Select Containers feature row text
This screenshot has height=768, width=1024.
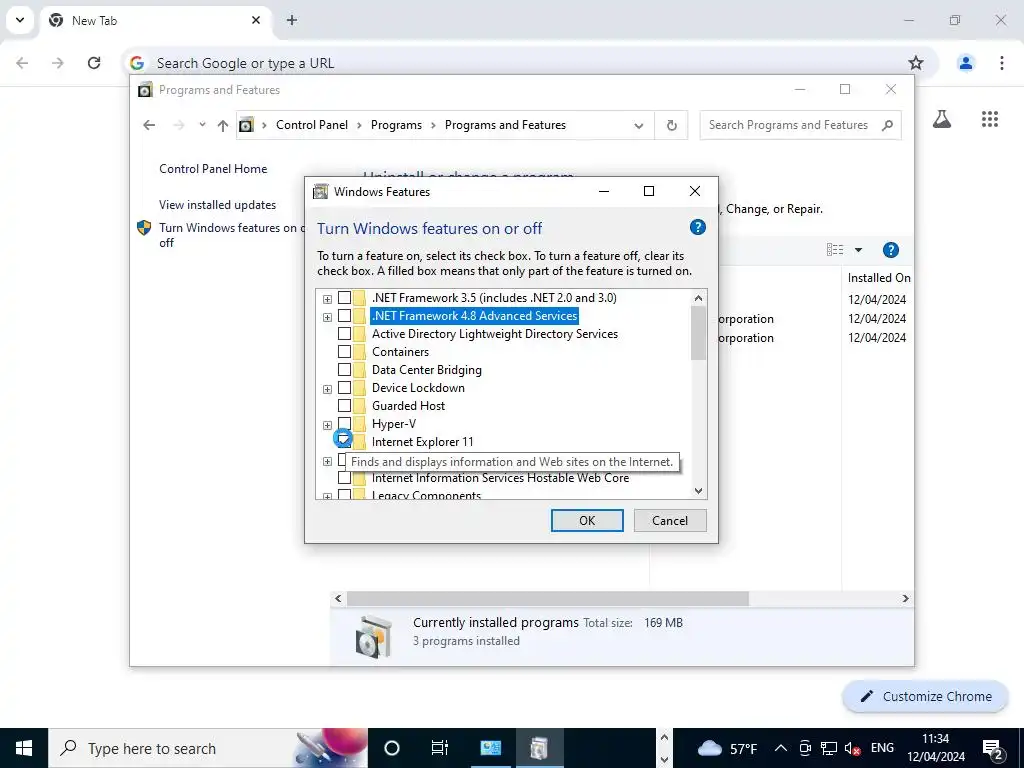(x=400, y=352)
